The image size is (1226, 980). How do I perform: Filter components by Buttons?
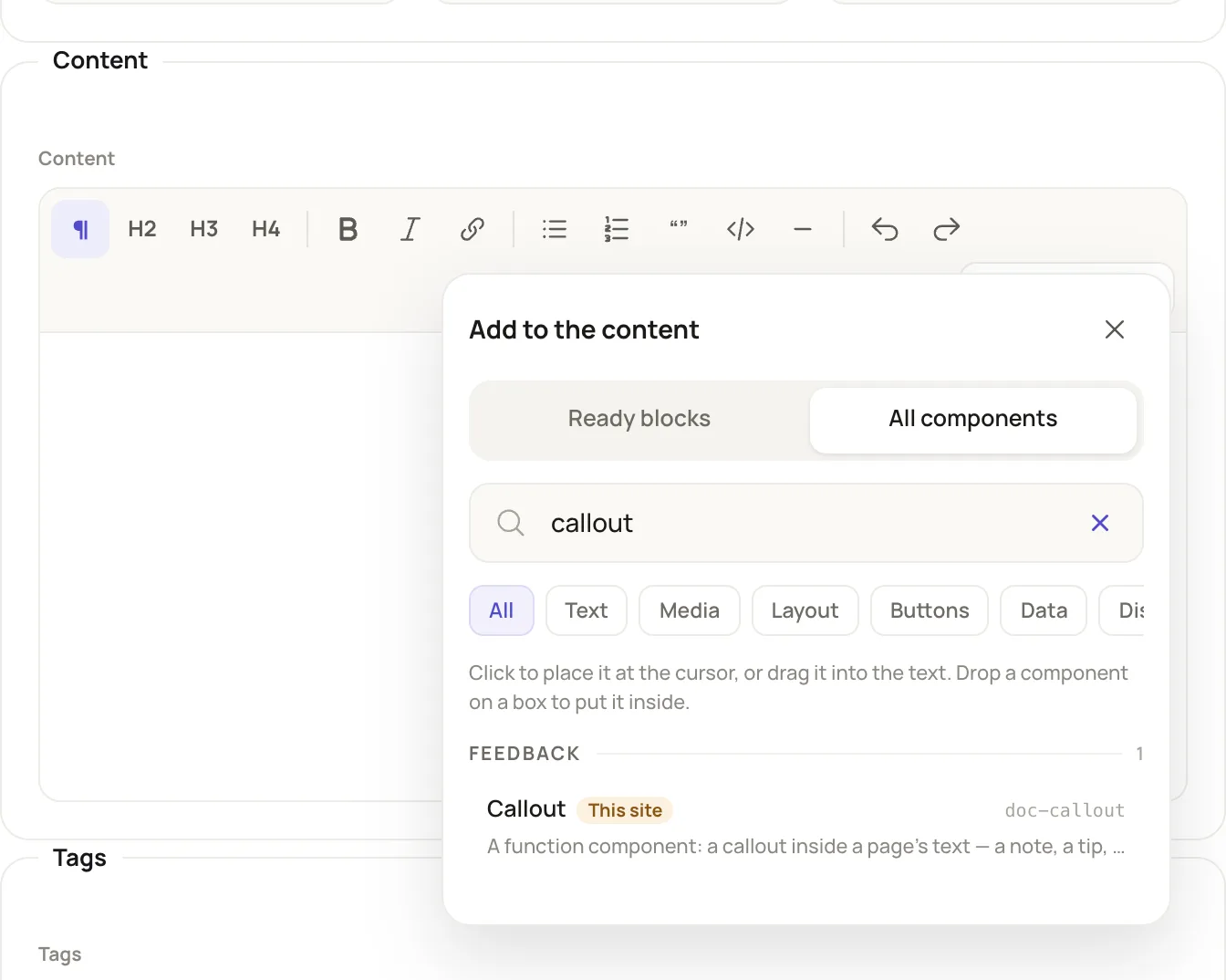point(930,610)
